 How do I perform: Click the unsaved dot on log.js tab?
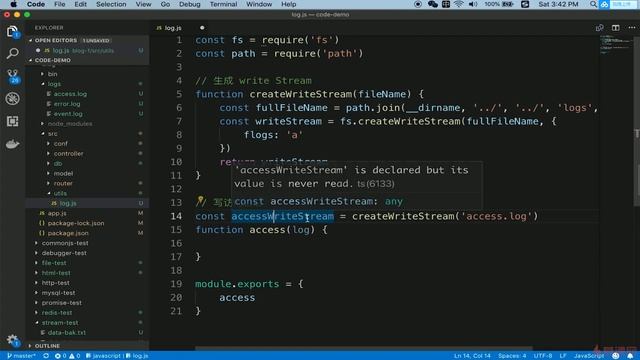(202, 28)
